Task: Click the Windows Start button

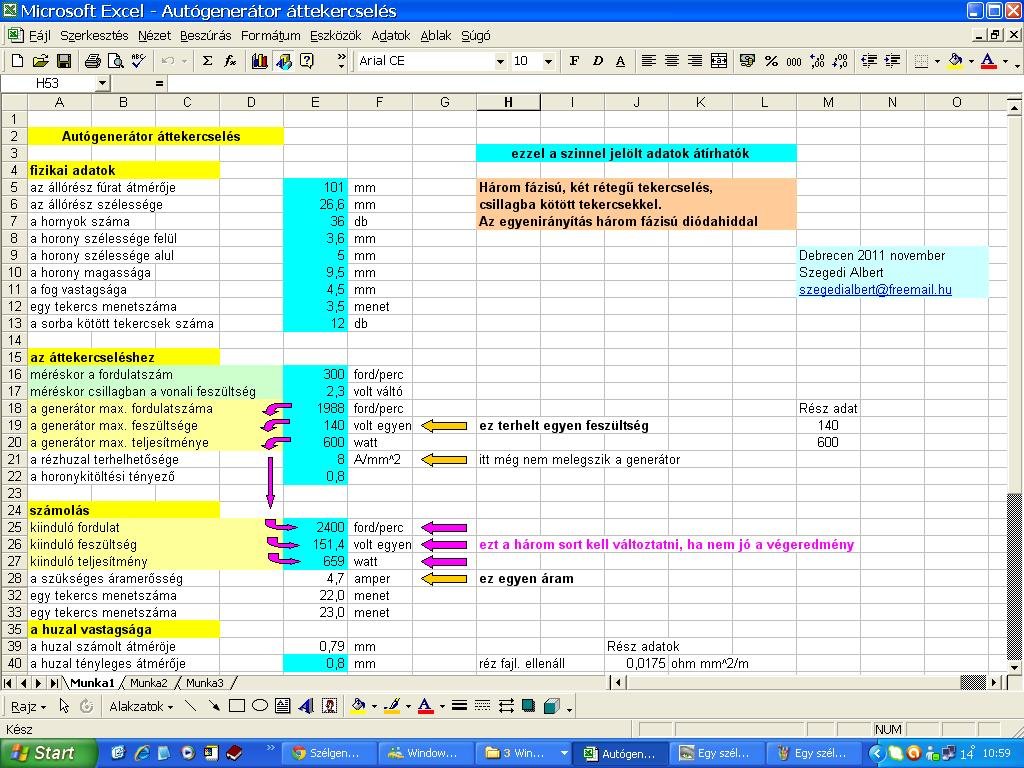Action: click(48, 753)
